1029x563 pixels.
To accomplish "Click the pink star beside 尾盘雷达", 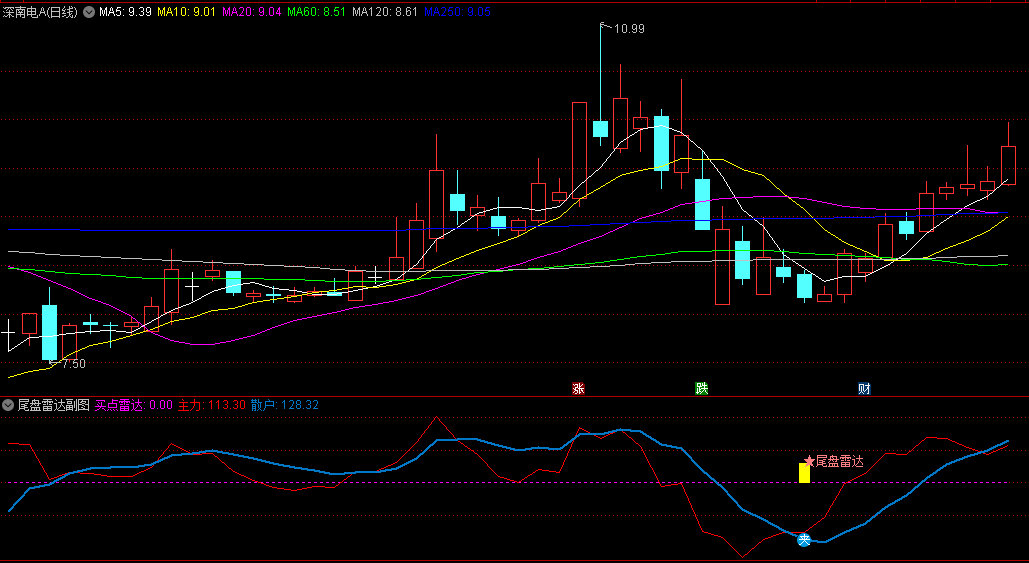I will (809, 461).
